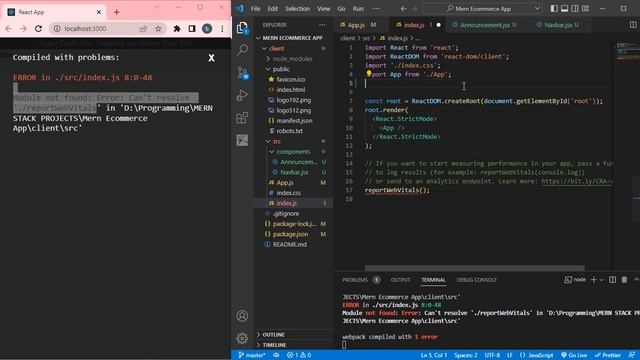Switch to Announcement.jsx editor tab
640x360 pixels.
(484, 25)
